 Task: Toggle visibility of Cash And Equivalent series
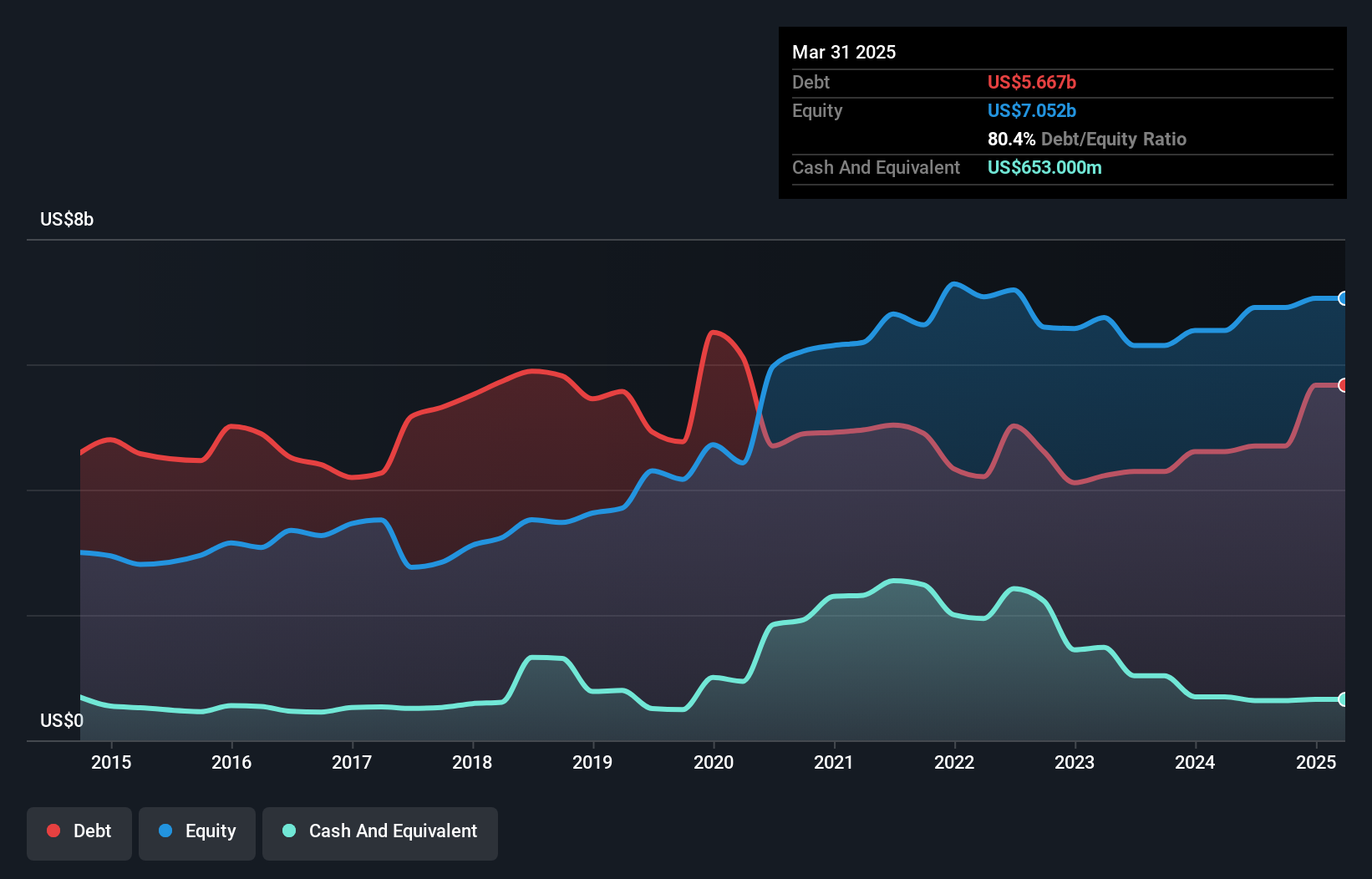coord(380,831)
